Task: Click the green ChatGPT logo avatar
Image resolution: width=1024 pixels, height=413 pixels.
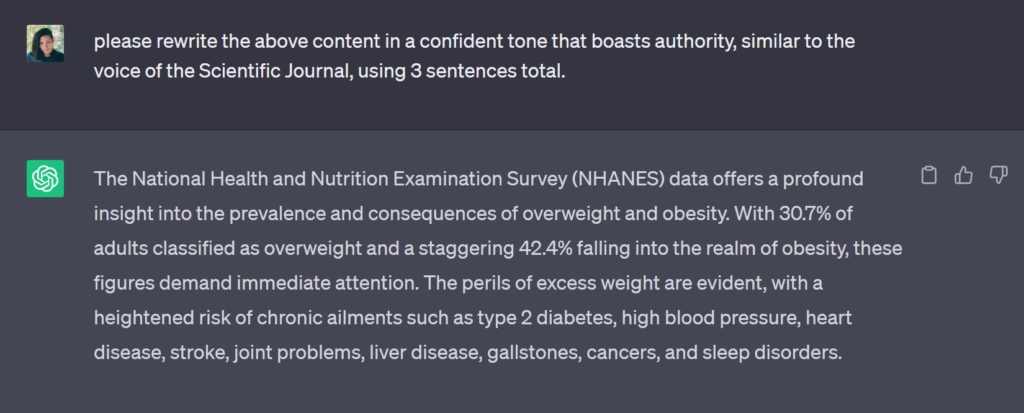Action: pos(45,179)
